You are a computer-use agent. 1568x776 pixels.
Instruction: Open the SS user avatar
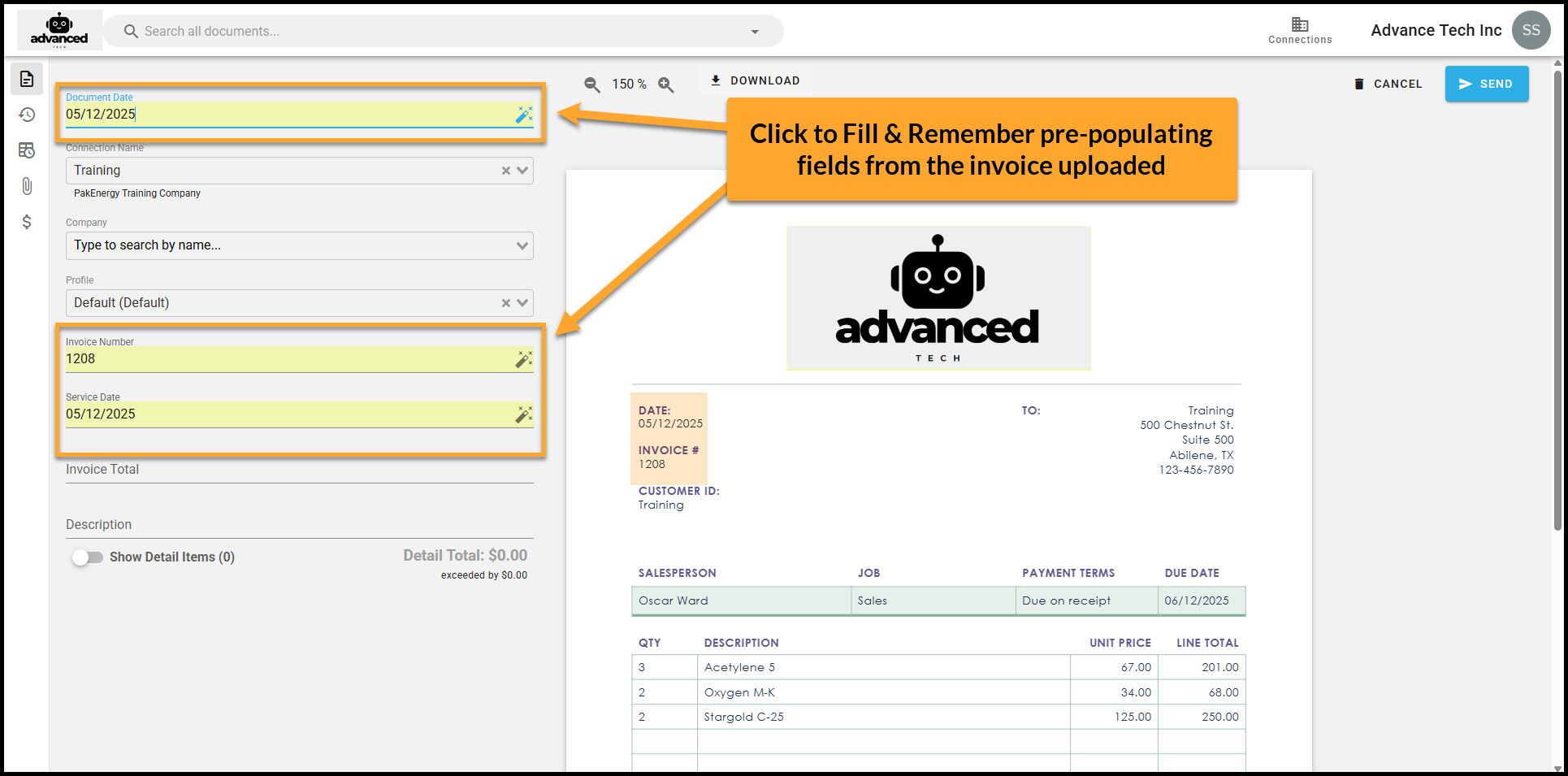tap(1531, 30)
